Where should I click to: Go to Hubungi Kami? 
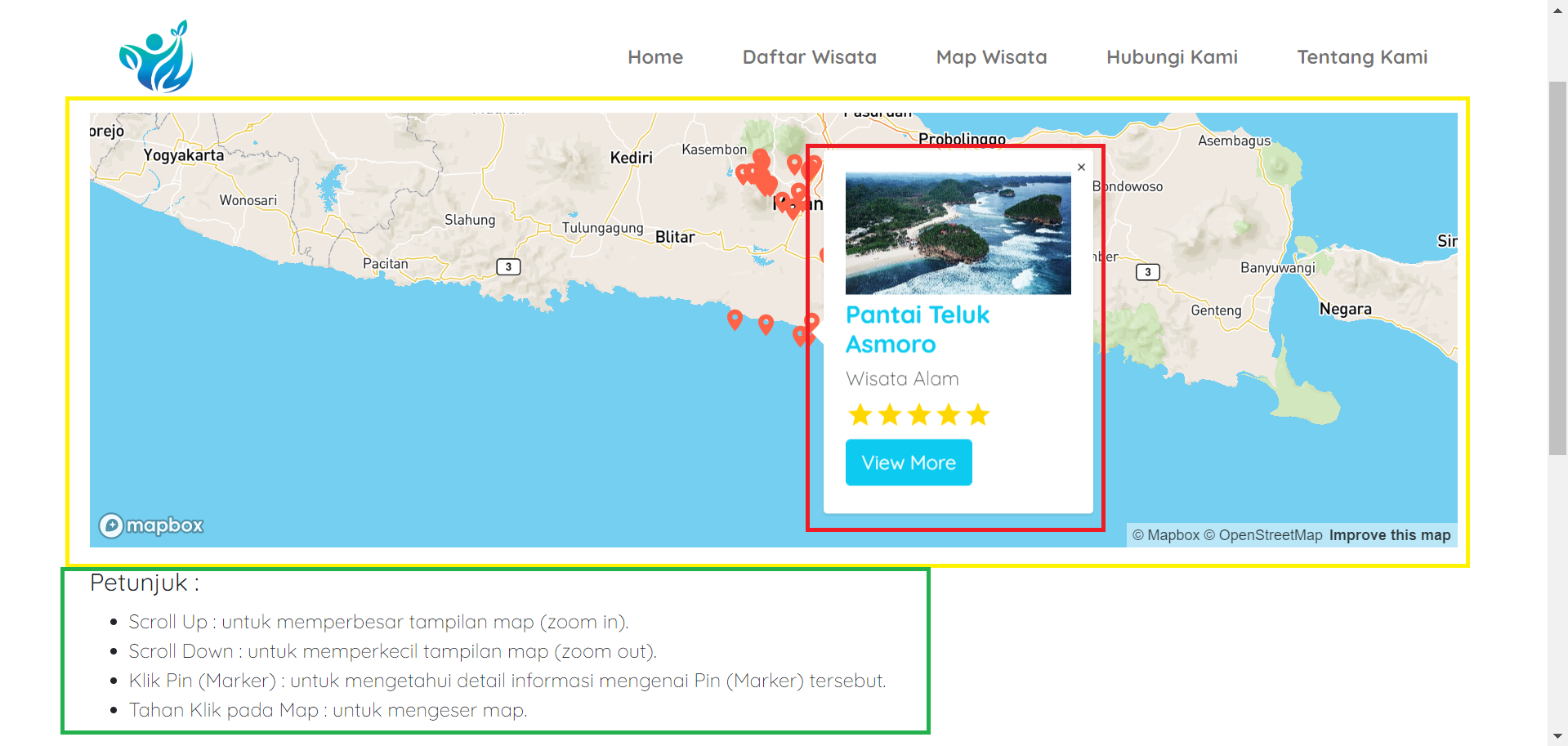[x=1172, y=57]
